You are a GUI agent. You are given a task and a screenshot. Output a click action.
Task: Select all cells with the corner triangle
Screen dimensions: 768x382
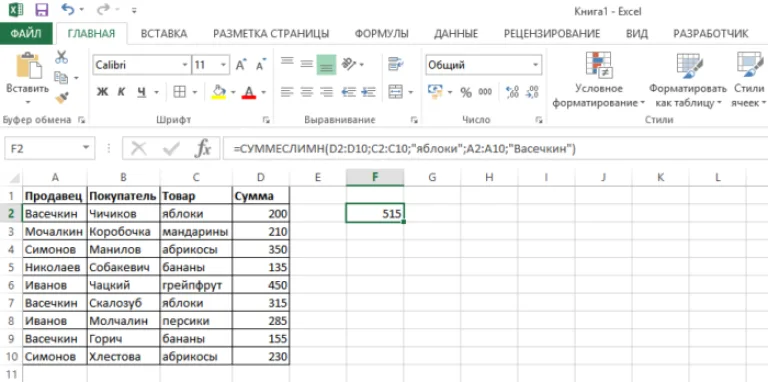[x=15, y=178]
